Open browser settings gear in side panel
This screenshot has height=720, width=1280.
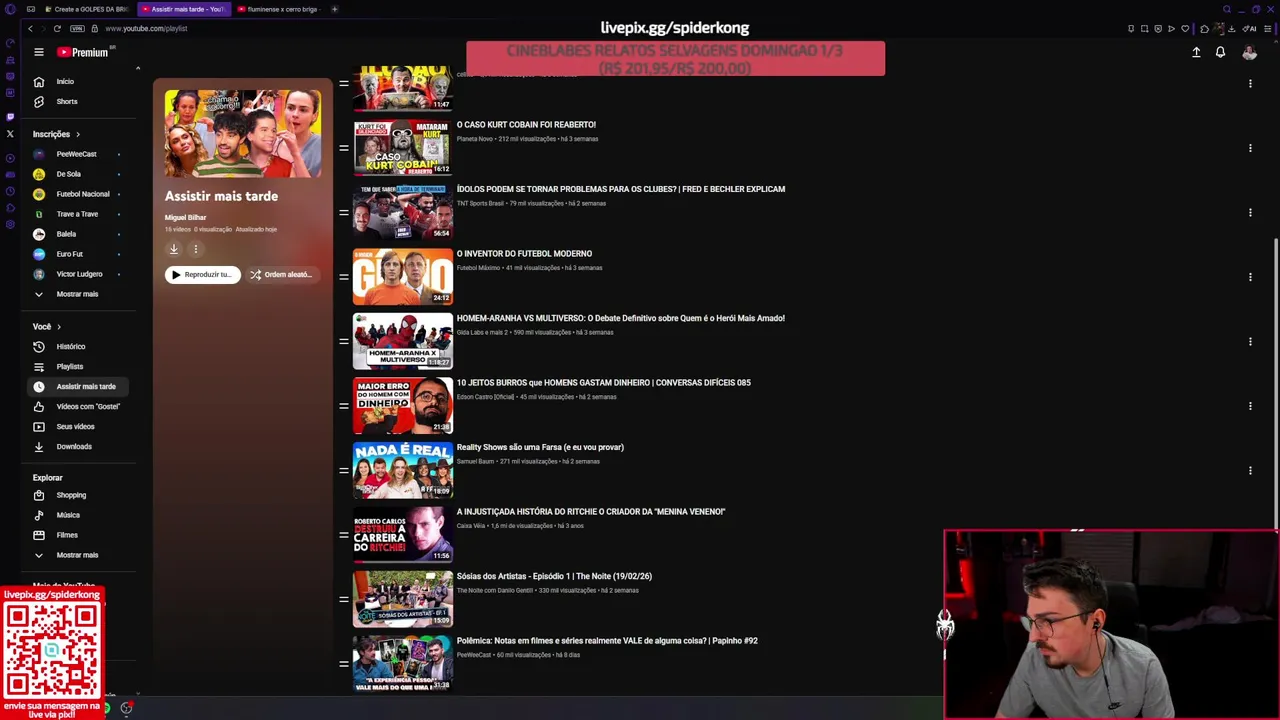(x=10, y=224)
